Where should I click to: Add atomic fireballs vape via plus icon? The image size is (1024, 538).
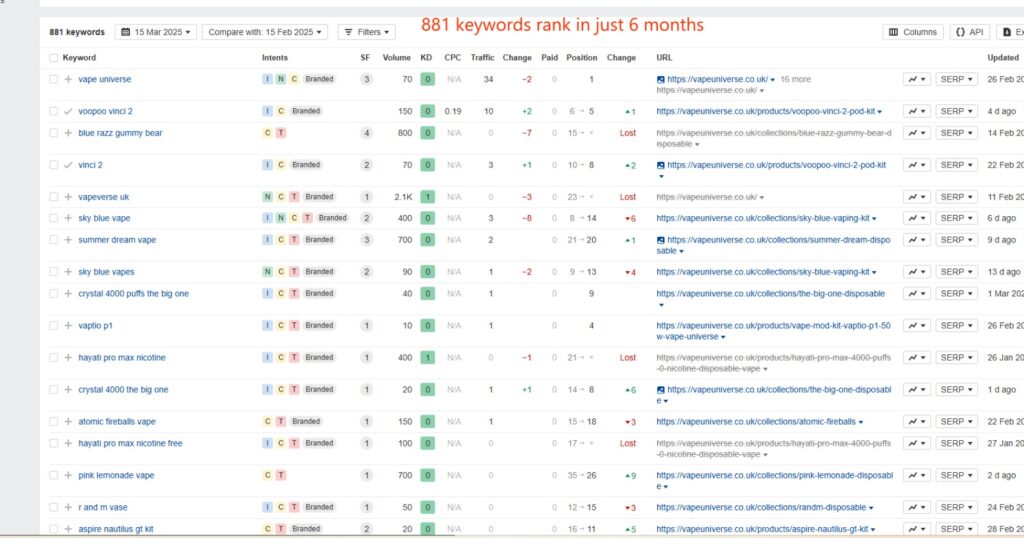(68, 421)
